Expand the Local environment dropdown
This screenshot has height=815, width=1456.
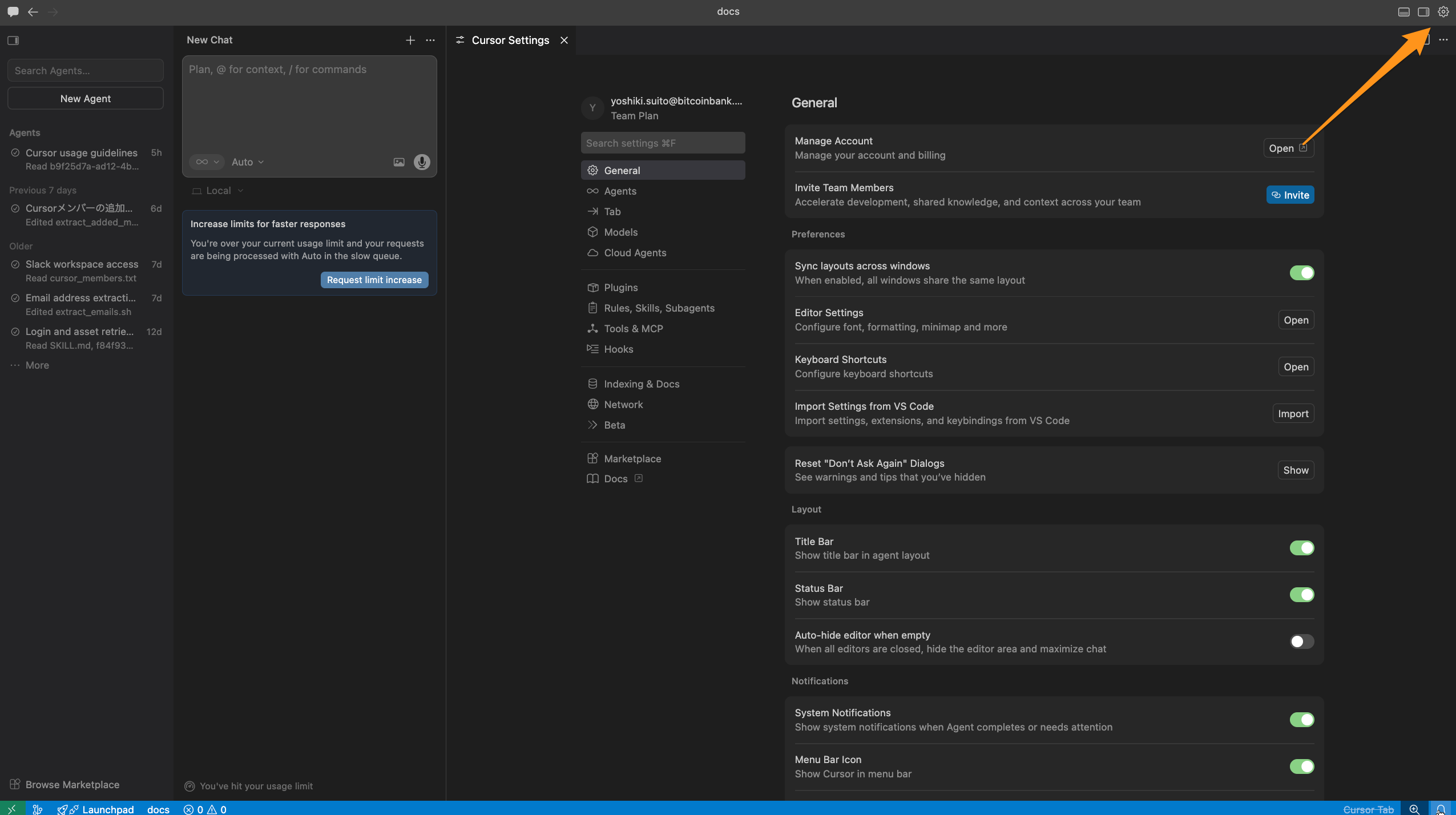[219, 191]
